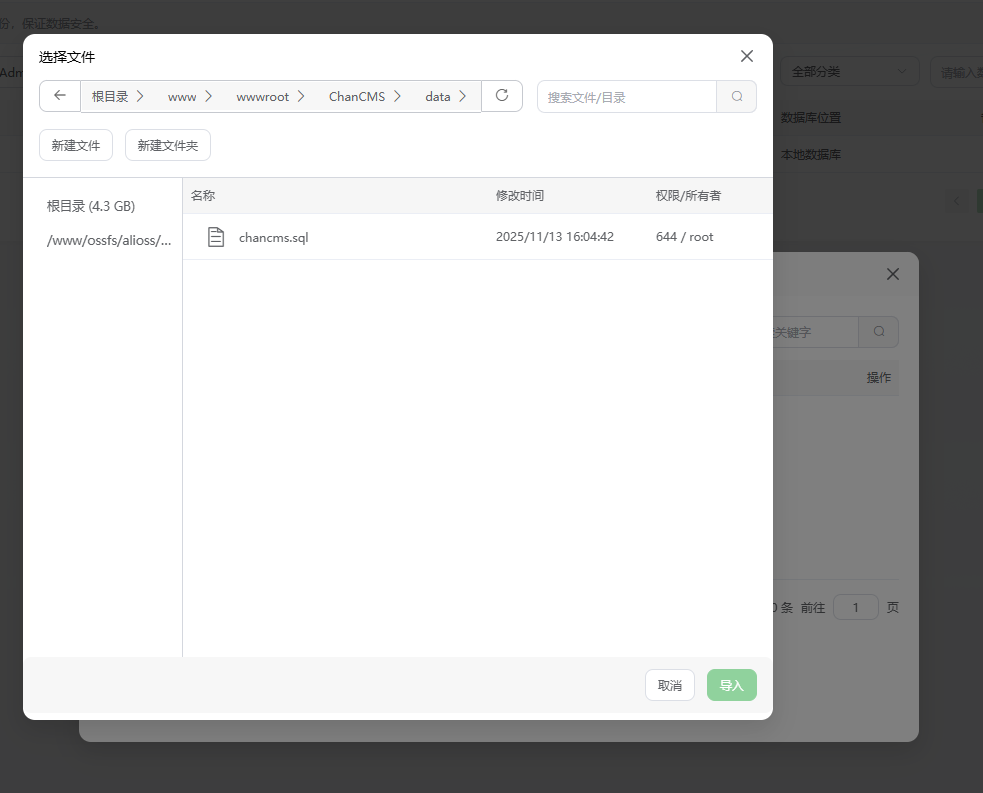Image resolution: width=983 pixels, height=793 pixels.
Task: Click the green 导入 button
Action: point(731,685)
